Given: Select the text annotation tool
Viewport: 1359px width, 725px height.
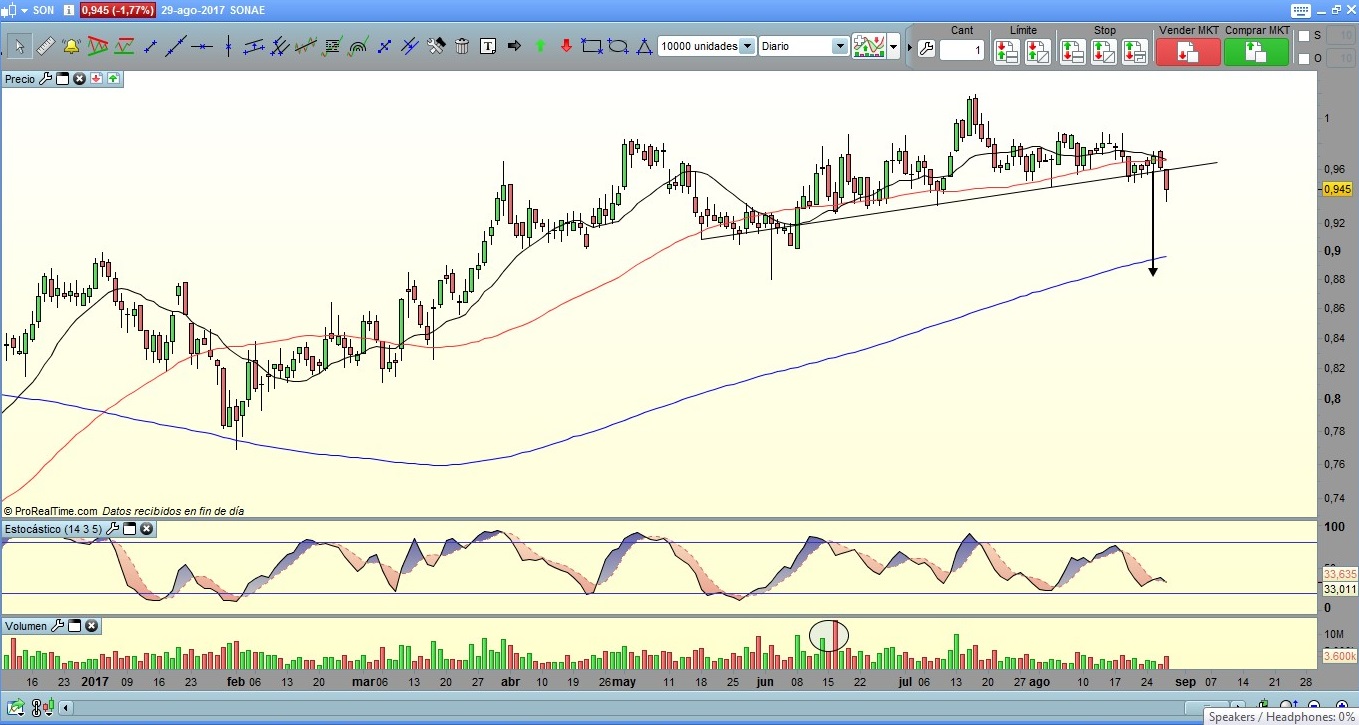Looking at the screenshot, I should pos(488,46).
